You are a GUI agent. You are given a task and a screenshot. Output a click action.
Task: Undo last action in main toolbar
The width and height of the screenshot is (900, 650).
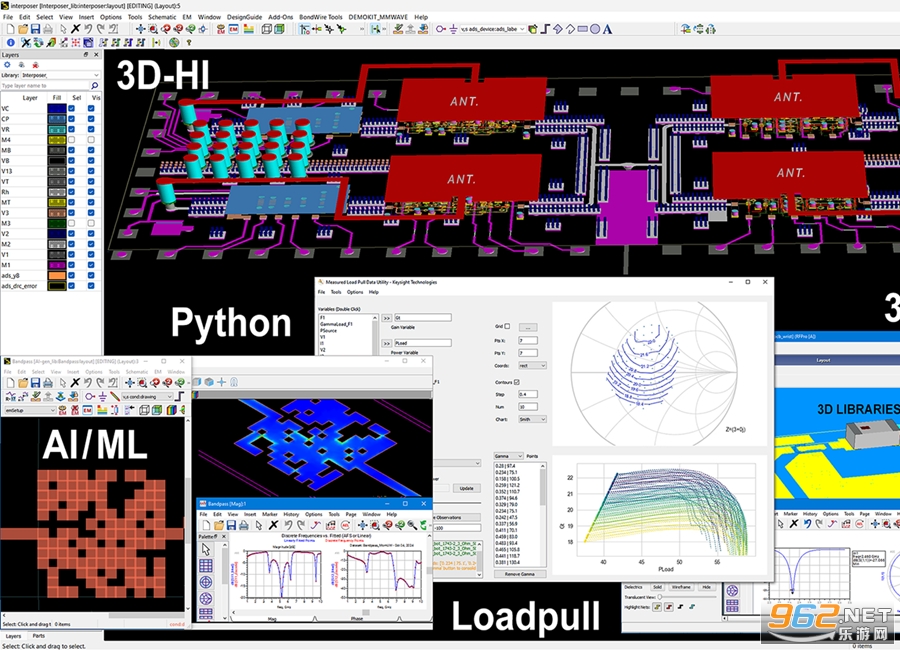click(x=88, y=29)
